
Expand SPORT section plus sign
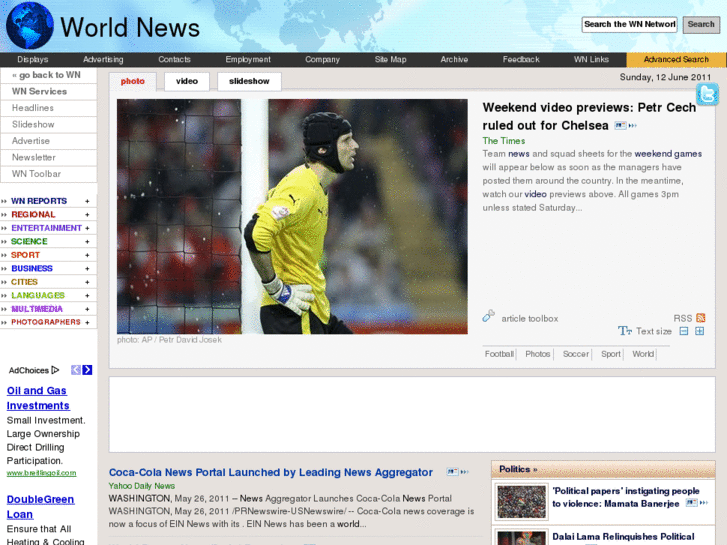tap(87, 255)
